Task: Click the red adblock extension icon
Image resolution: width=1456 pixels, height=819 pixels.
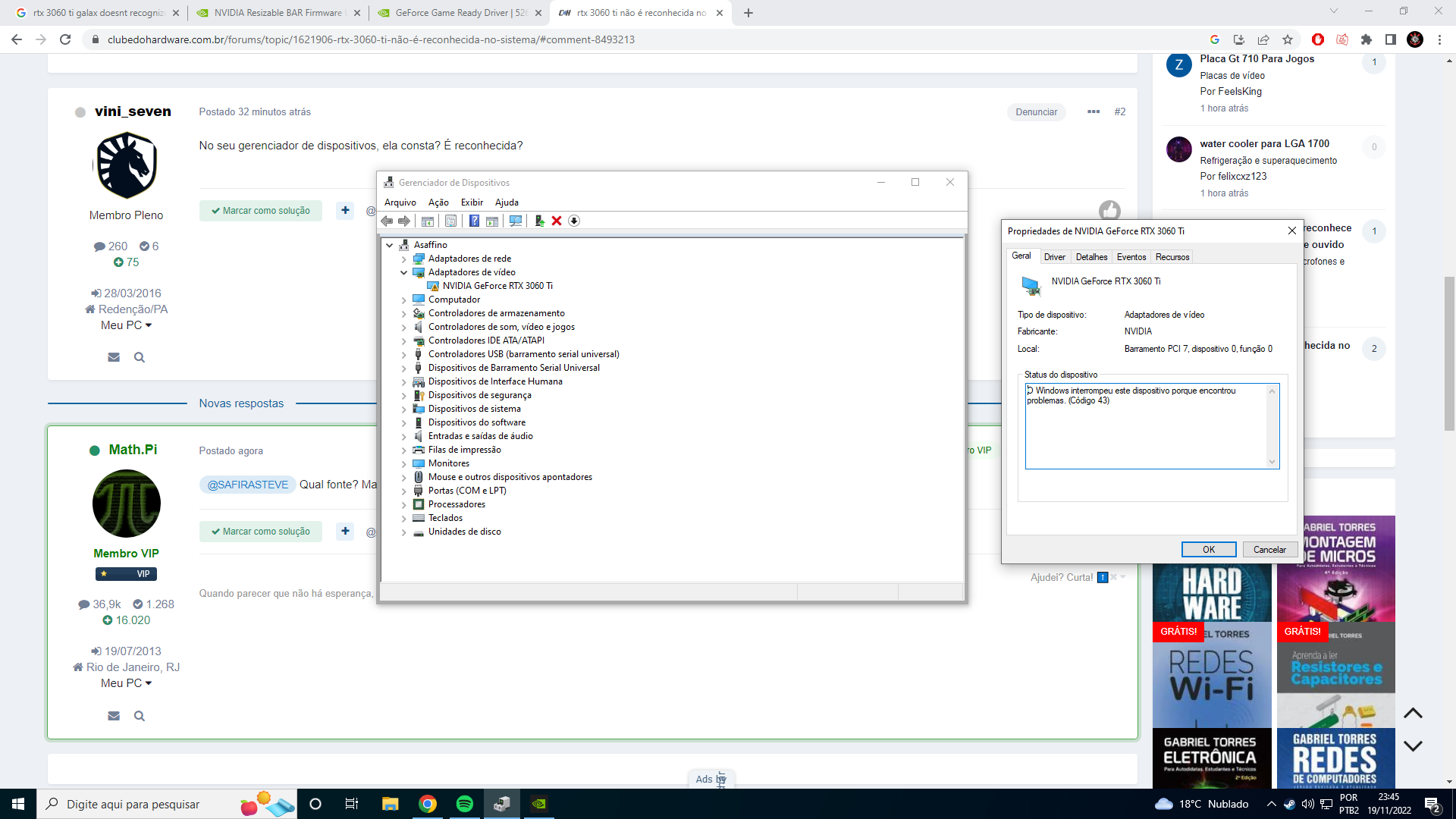Action: coord(1318,39)
